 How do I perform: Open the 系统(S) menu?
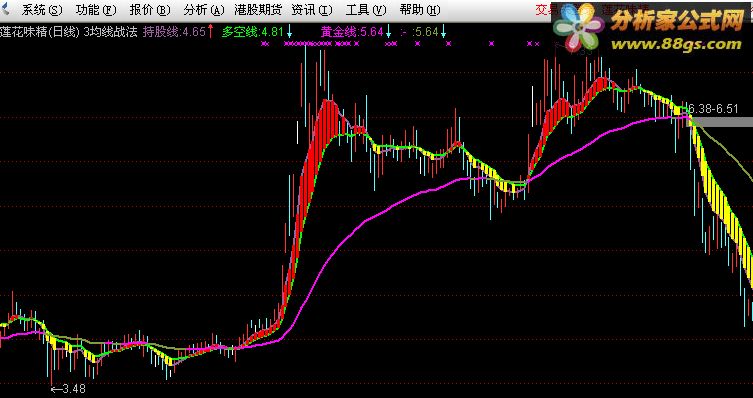(x=42, y=10)
